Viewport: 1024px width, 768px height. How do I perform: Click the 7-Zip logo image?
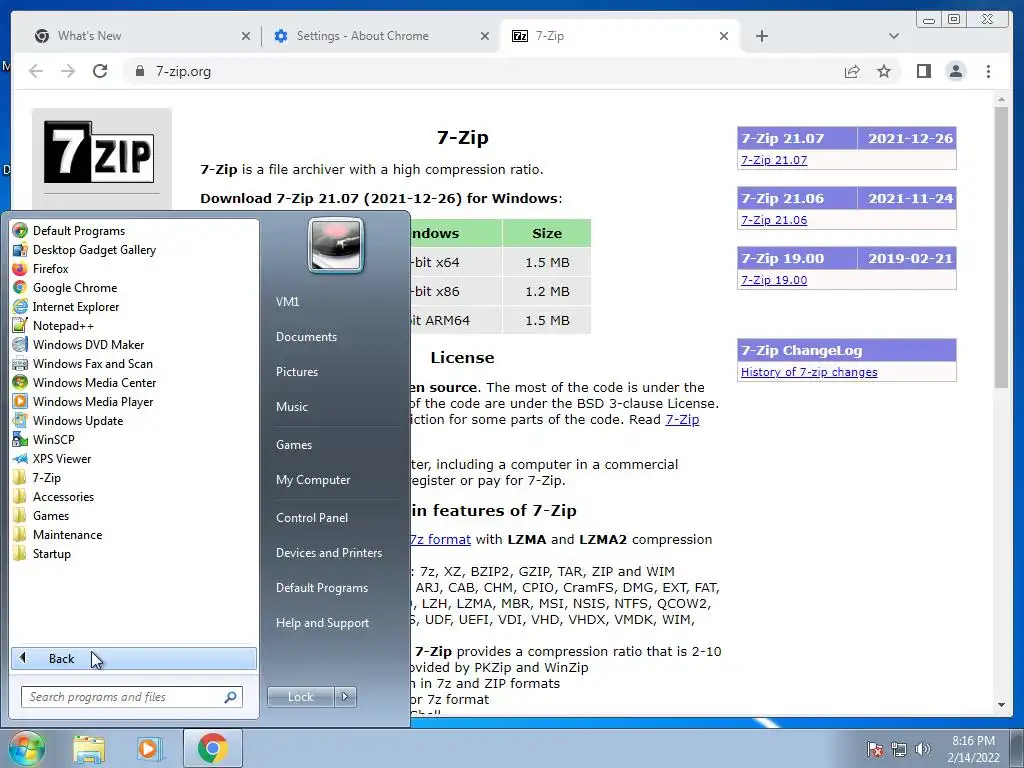pos(99,152)
